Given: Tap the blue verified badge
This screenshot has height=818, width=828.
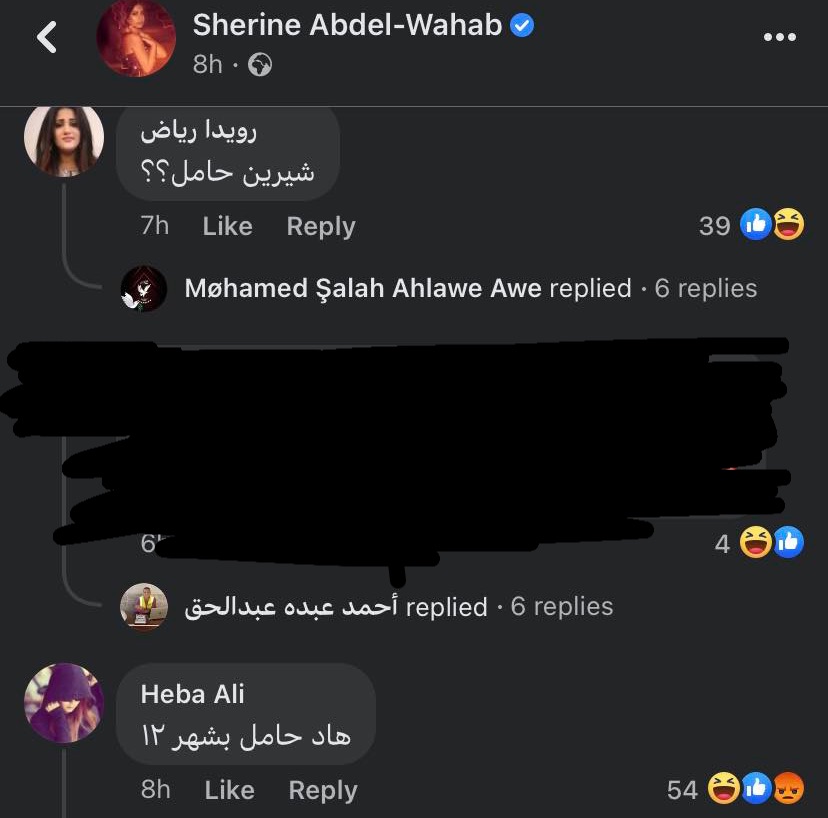Looking at the screenshot, I should [x=522, y=25].
